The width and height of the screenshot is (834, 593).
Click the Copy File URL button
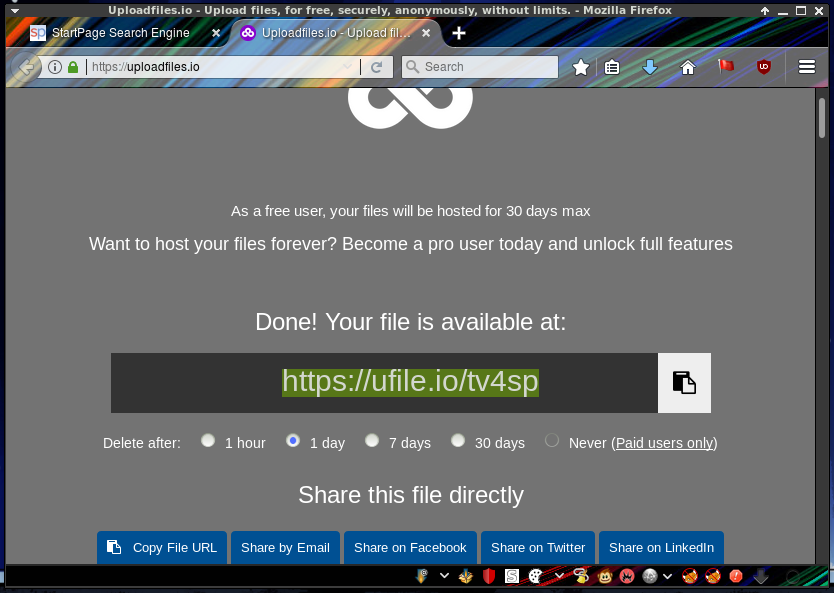pos(162,547)
